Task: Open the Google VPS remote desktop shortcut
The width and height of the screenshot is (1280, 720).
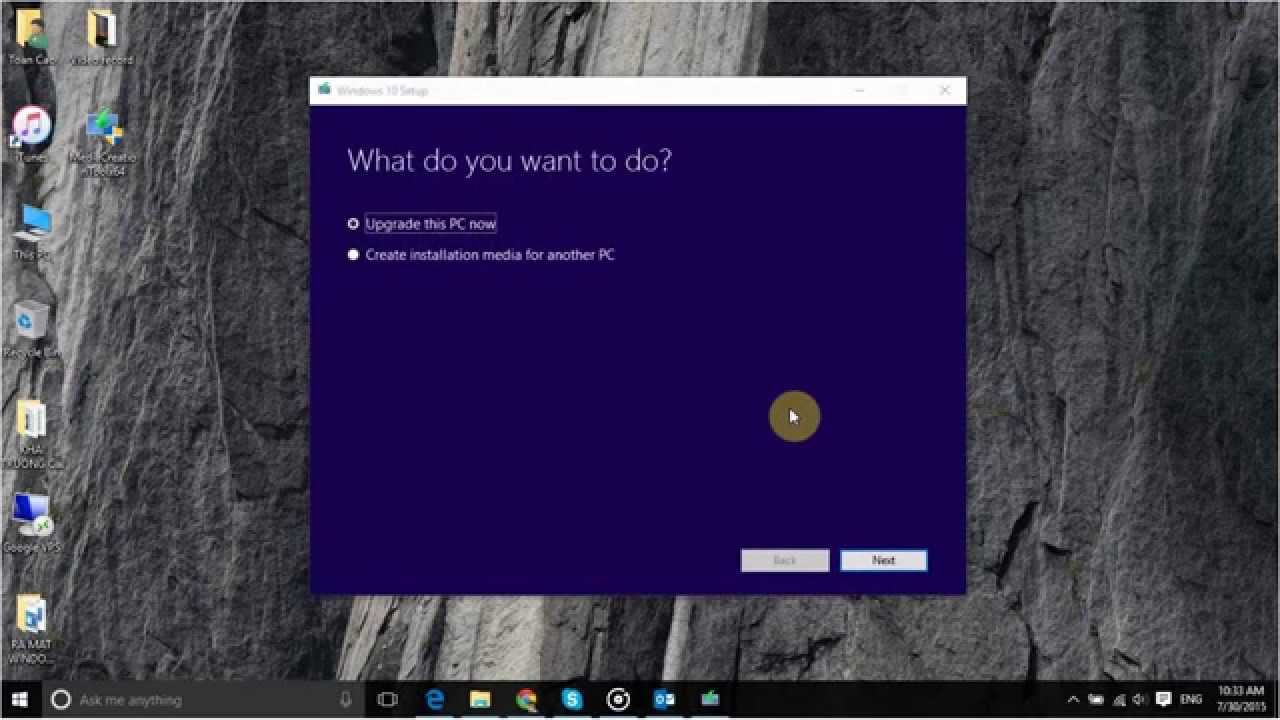Action: (32, 523)
